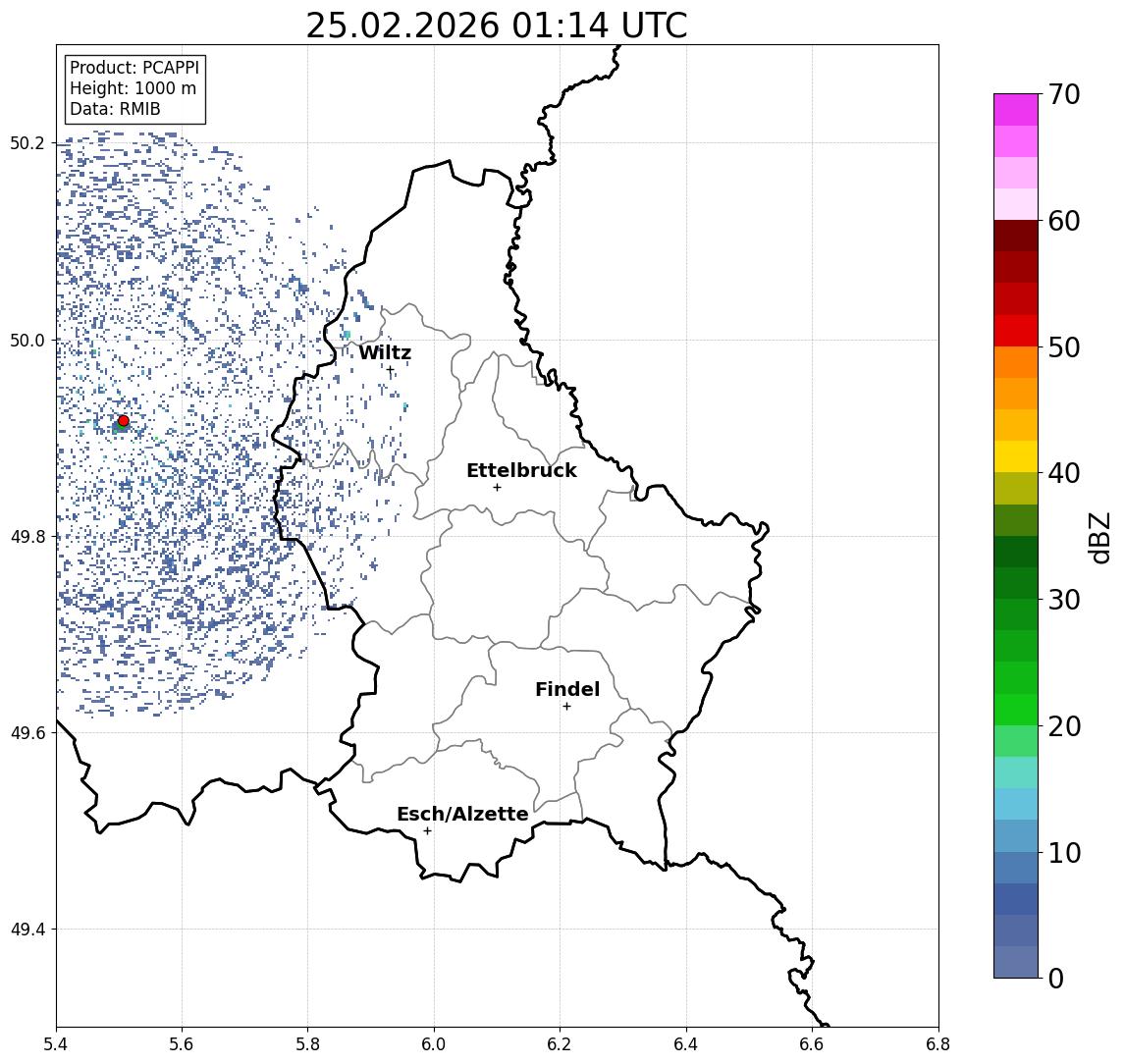This screenshot has width=1124, height=1064.
Task: Click the Height: 1000 m legend line
Action: click(x=133, y=88)
